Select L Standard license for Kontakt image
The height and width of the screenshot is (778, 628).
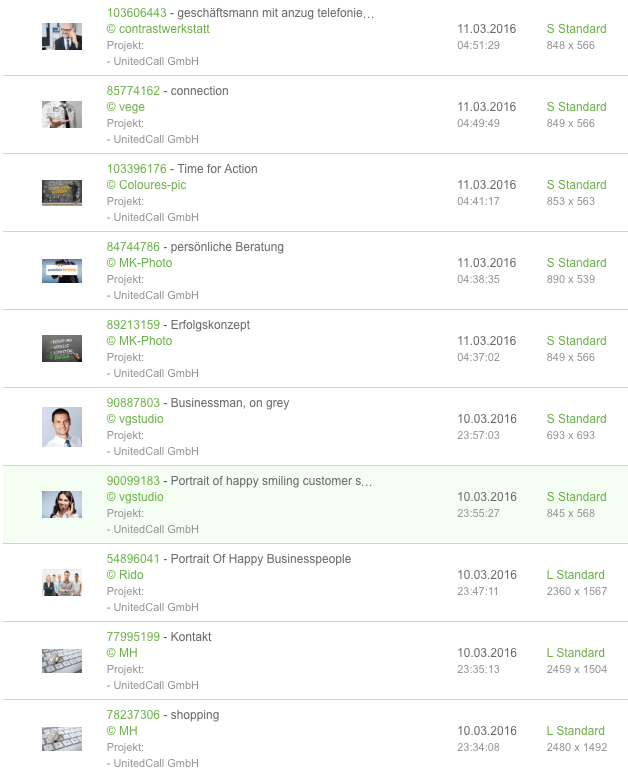pyautogui.click(x=575, y=652)
